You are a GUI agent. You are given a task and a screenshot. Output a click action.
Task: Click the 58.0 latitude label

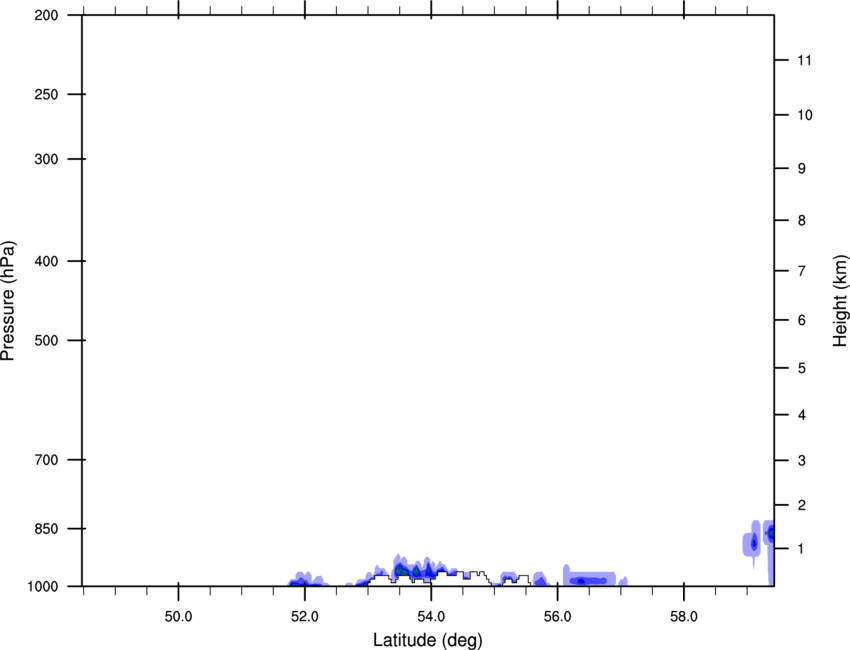click(684, 616)
